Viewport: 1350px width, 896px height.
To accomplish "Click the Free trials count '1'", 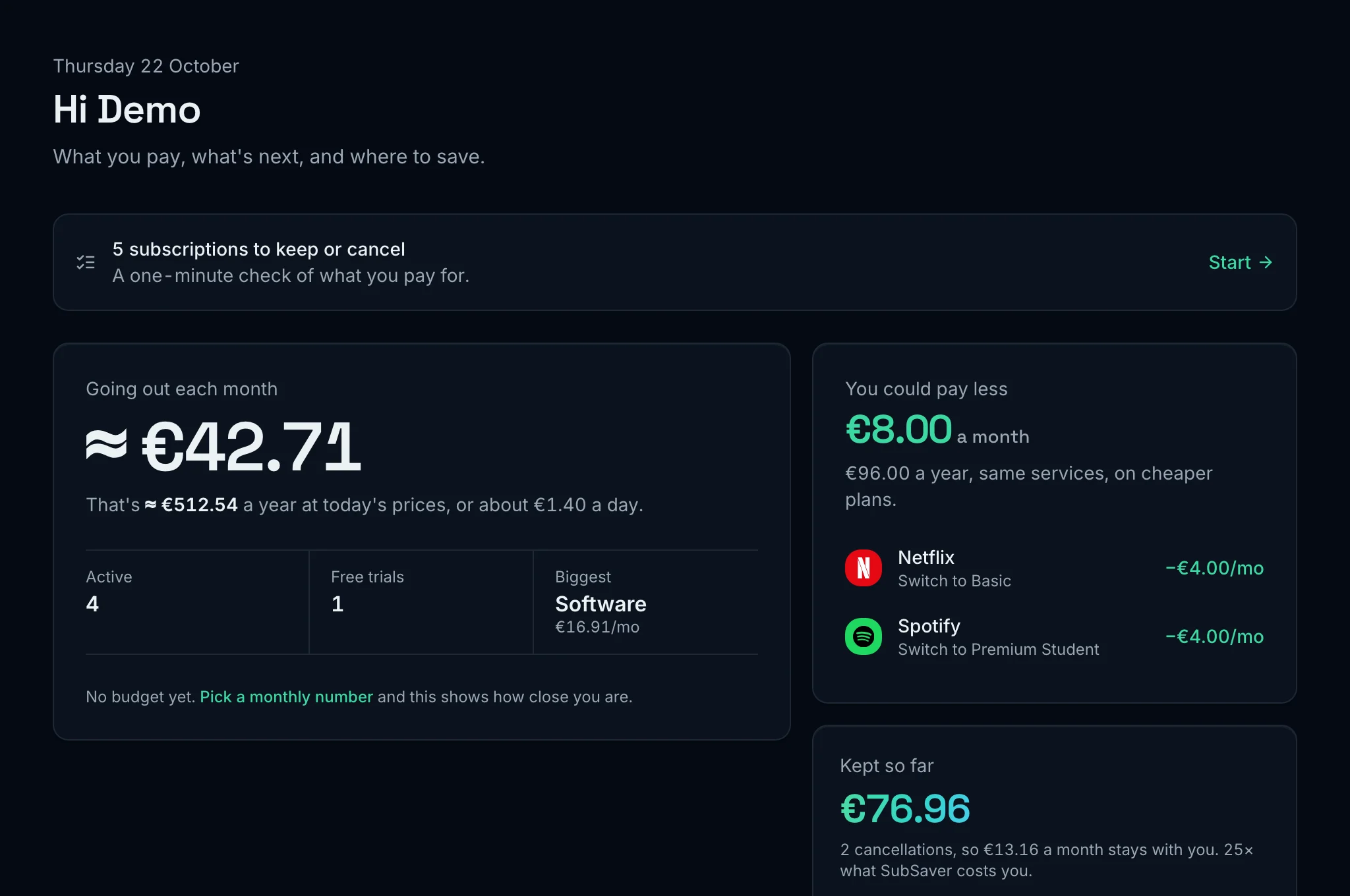I will click(x=337, y=603).
